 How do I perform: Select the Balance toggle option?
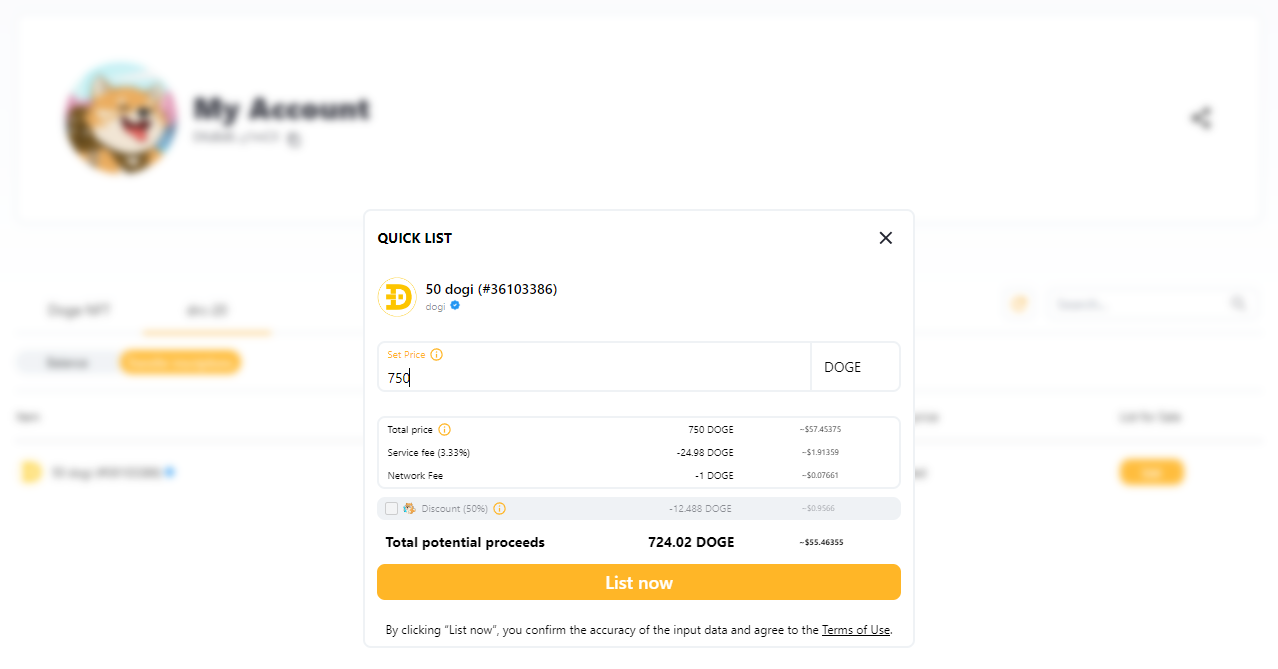[67, 363]
